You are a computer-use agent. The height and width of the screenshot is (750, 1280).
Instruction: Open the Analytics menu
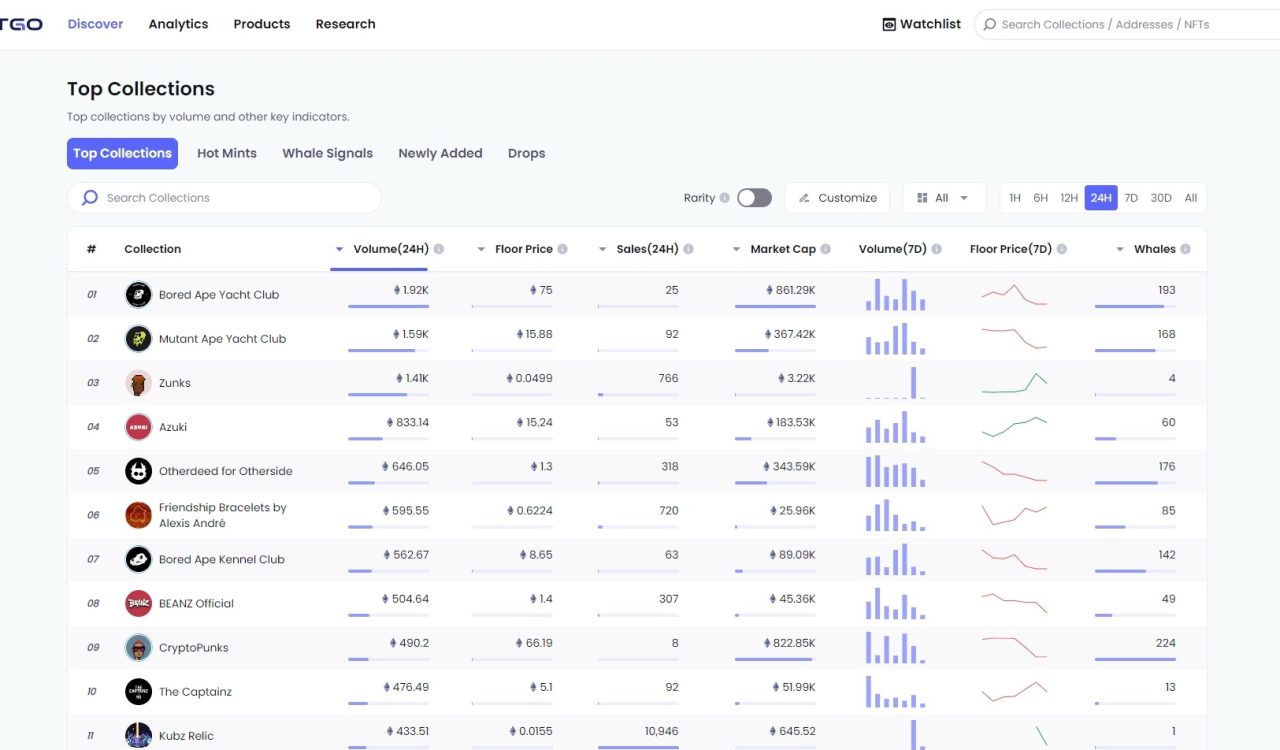[x=178, y=24]
